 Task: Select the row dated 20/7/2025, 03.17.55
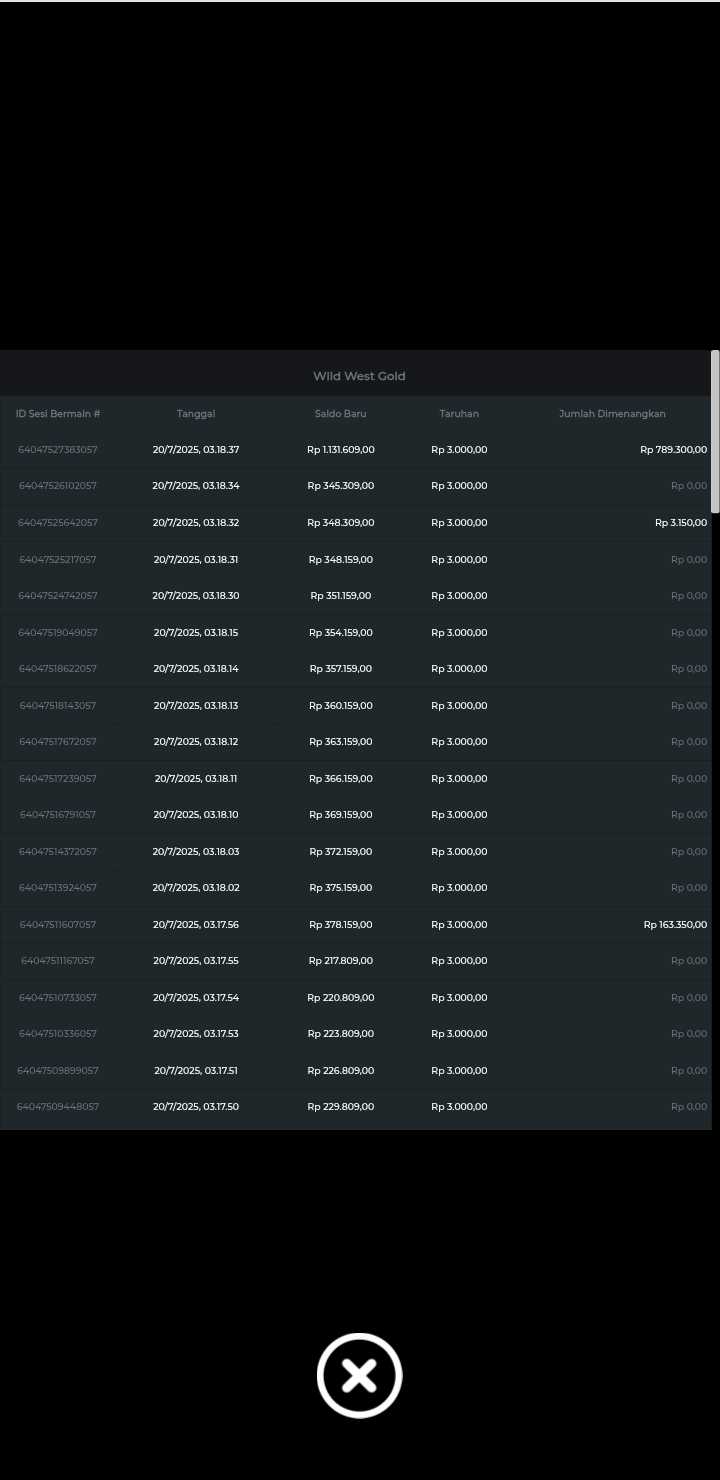coord(356,961)
